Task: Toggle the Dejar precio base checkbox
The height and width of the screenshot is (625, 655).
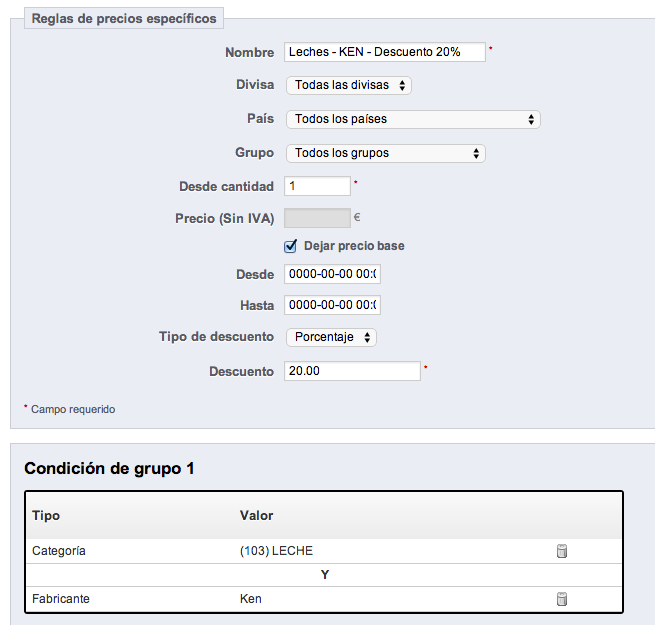Action: 292,246
